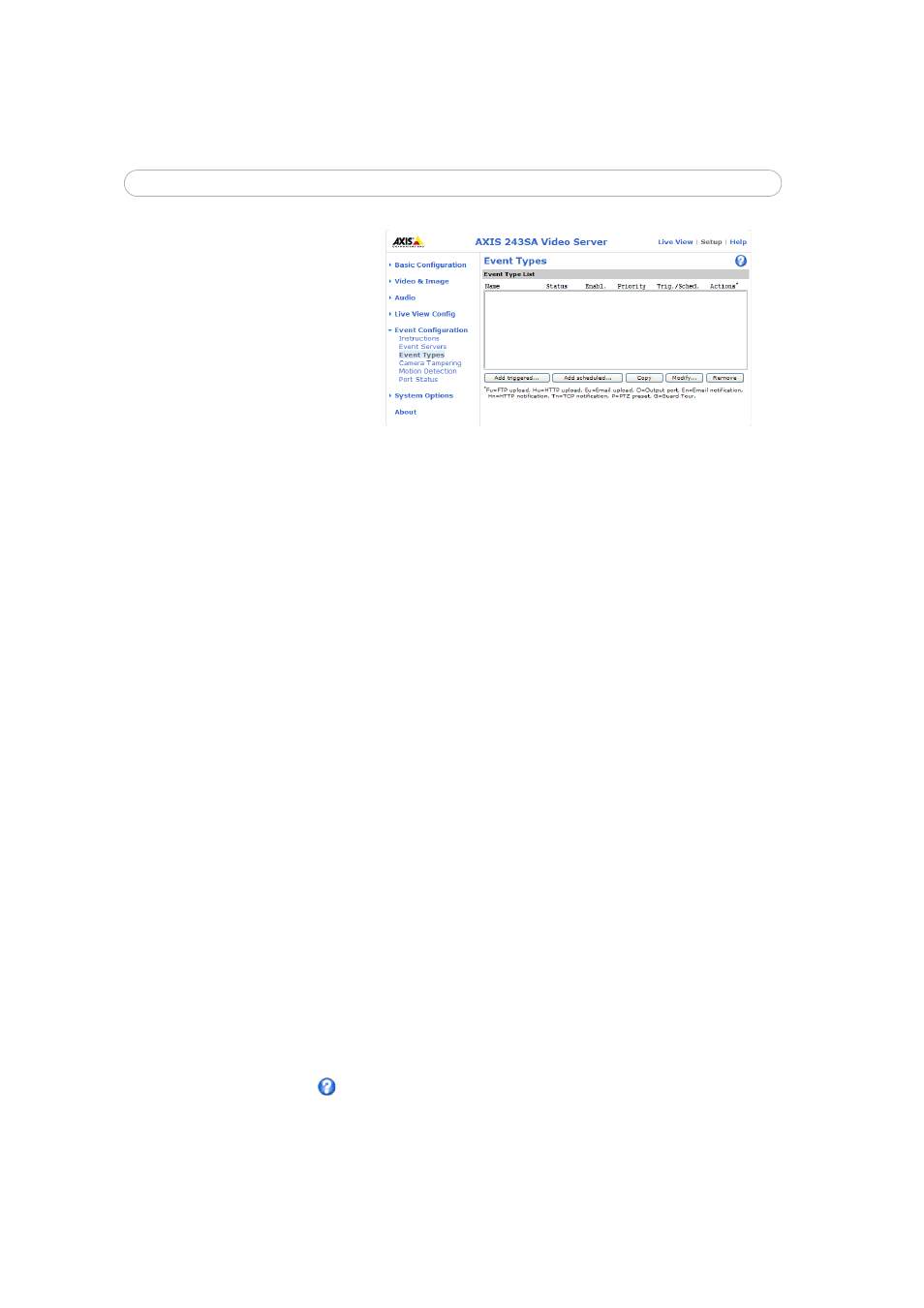
Task: Expand Basic Configuration menu
Action: (x=430, y=265)
